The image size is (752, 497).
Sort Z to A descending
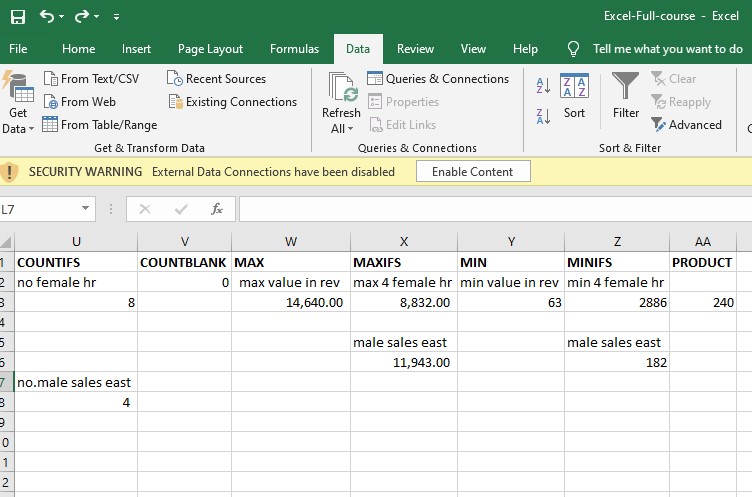pos(543,116)
